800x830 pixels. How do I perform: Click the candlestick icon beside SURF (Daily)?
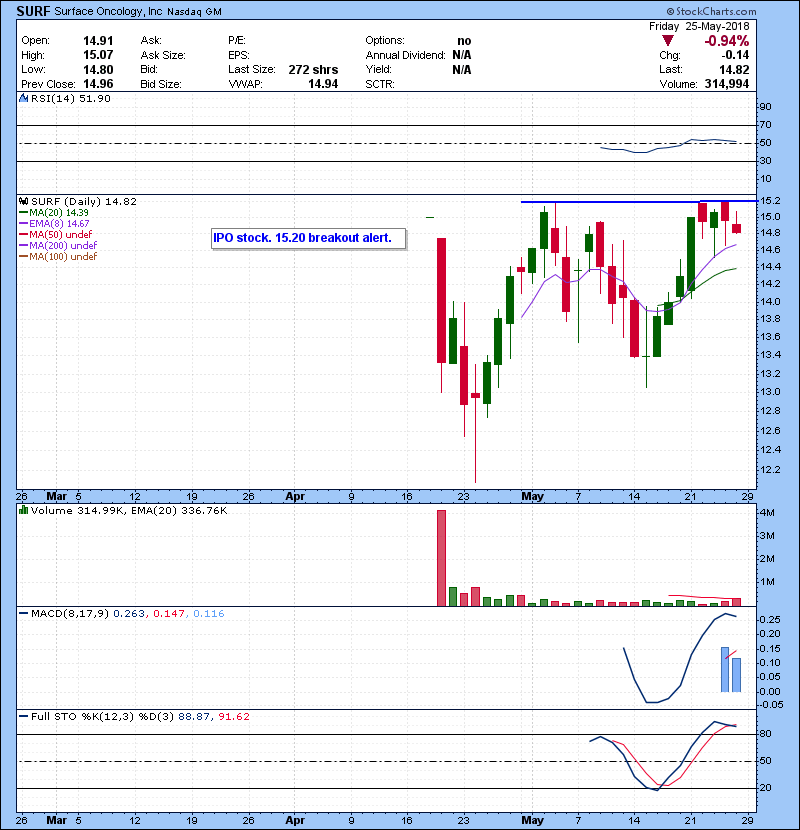pyautogui.click(x=22, y=201)
